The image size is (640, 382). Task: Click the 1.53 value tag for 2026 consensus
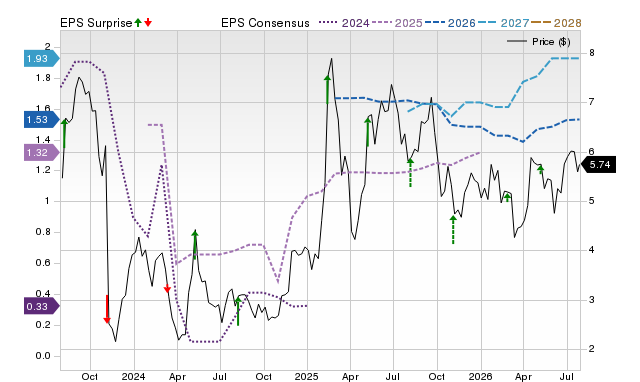[x=42, y=120]
